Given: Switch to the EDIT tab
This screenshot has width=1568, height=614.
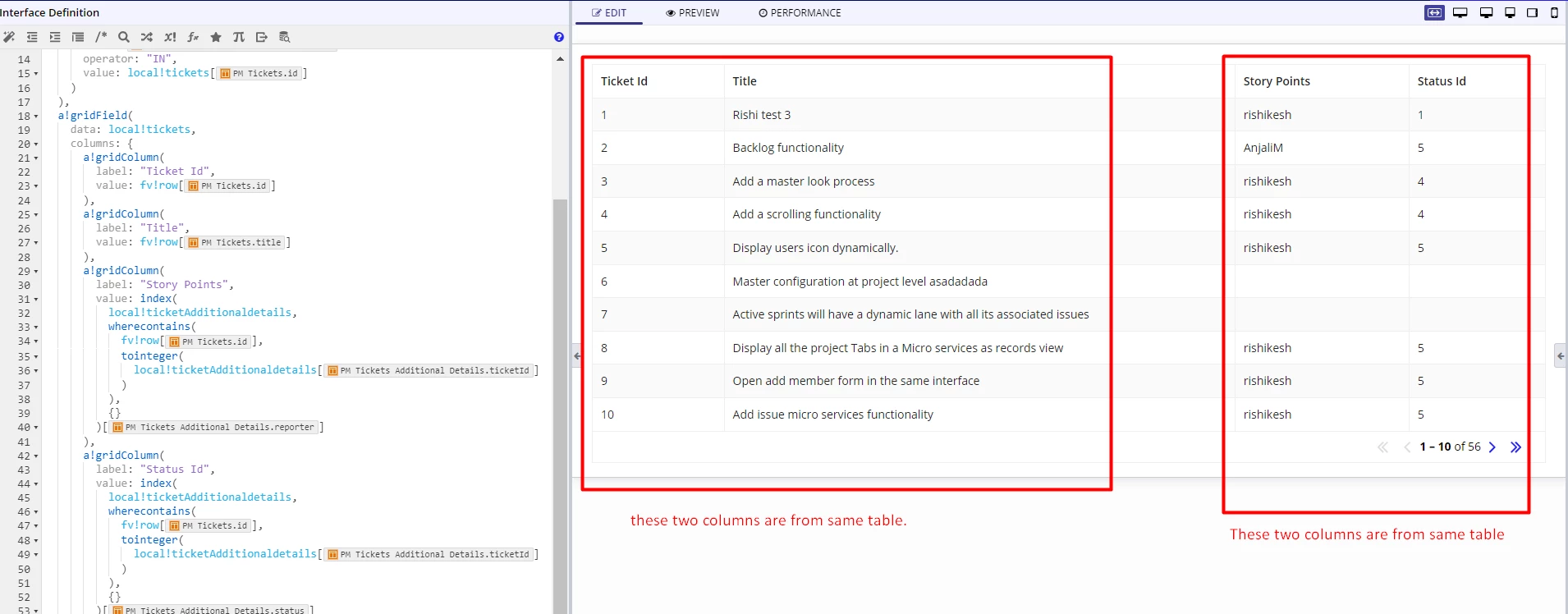Looking at the screenshot, I should click(x=609, y=13).
